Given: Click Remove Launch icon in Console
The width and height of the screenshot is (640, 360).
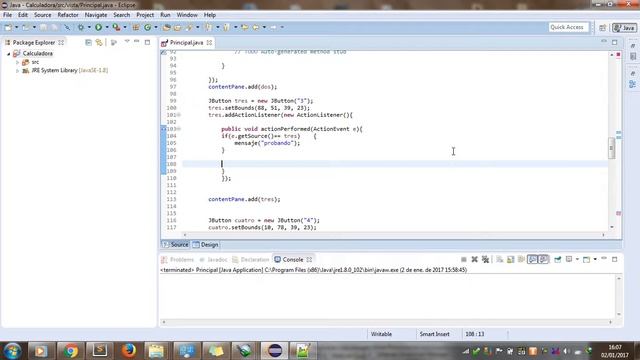Looking at the screenshot, I should (474, 260).
